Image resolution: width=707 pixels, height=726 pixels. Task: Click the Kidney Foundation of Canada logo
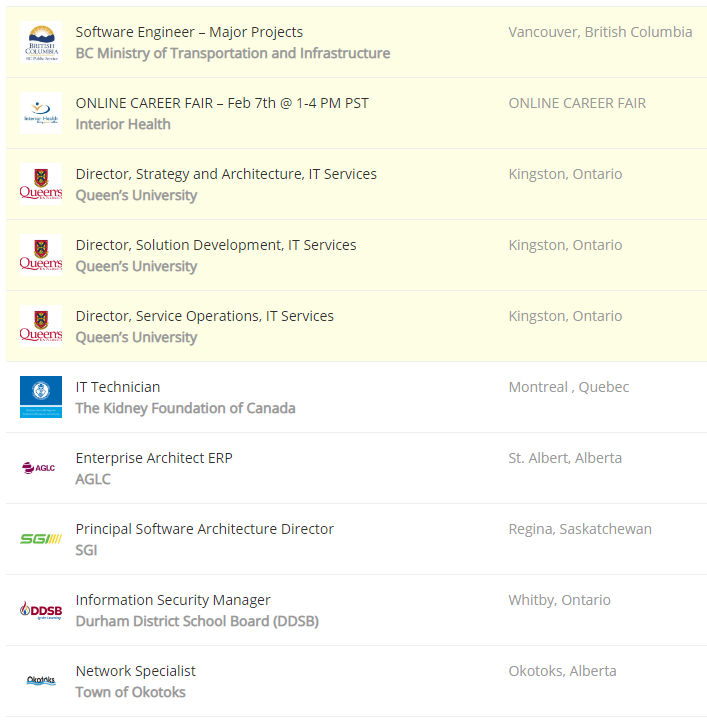41,397
